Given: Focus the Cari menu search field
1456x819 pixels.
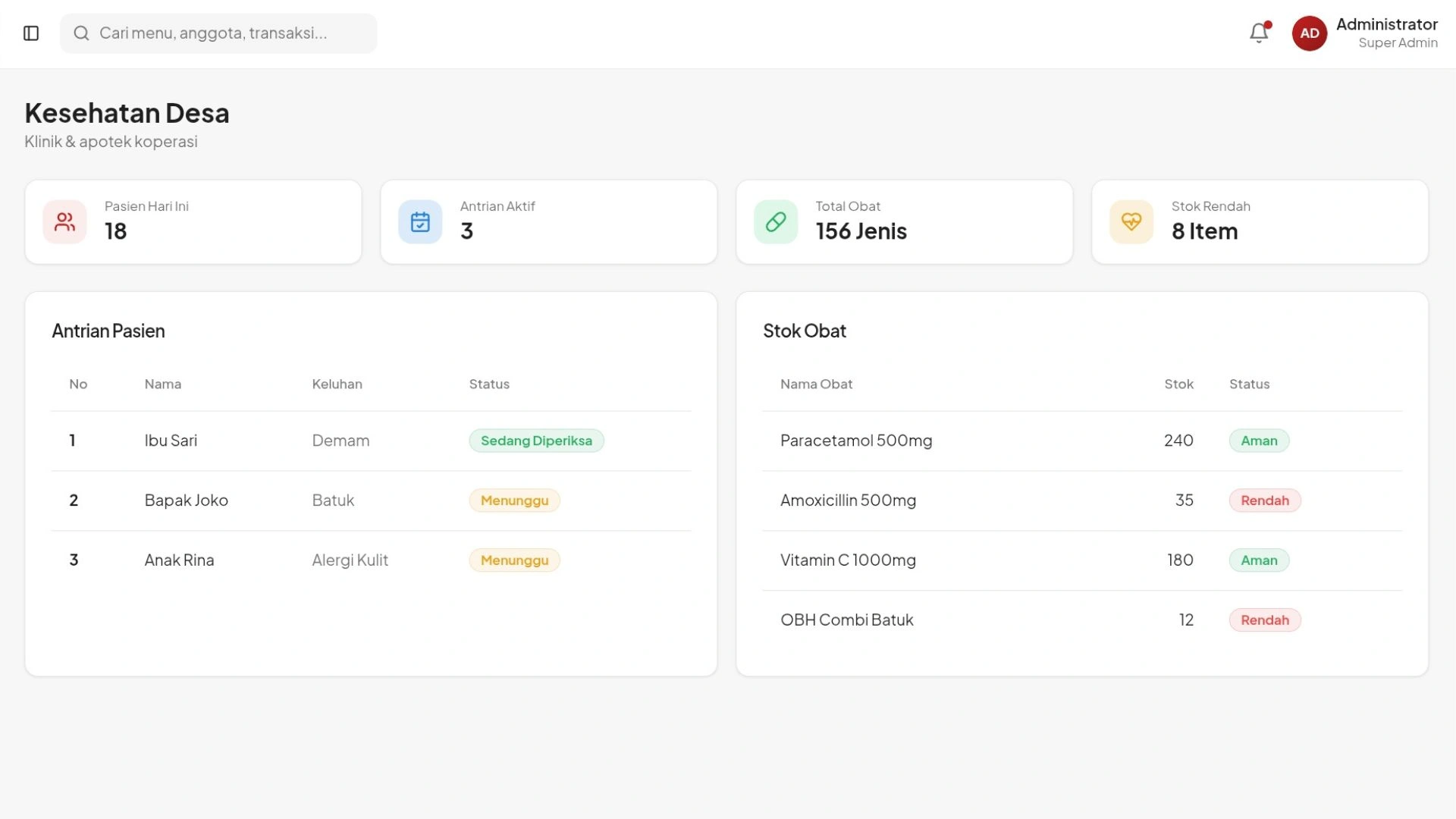Looking at the screenshot, I should coord(227,33).
